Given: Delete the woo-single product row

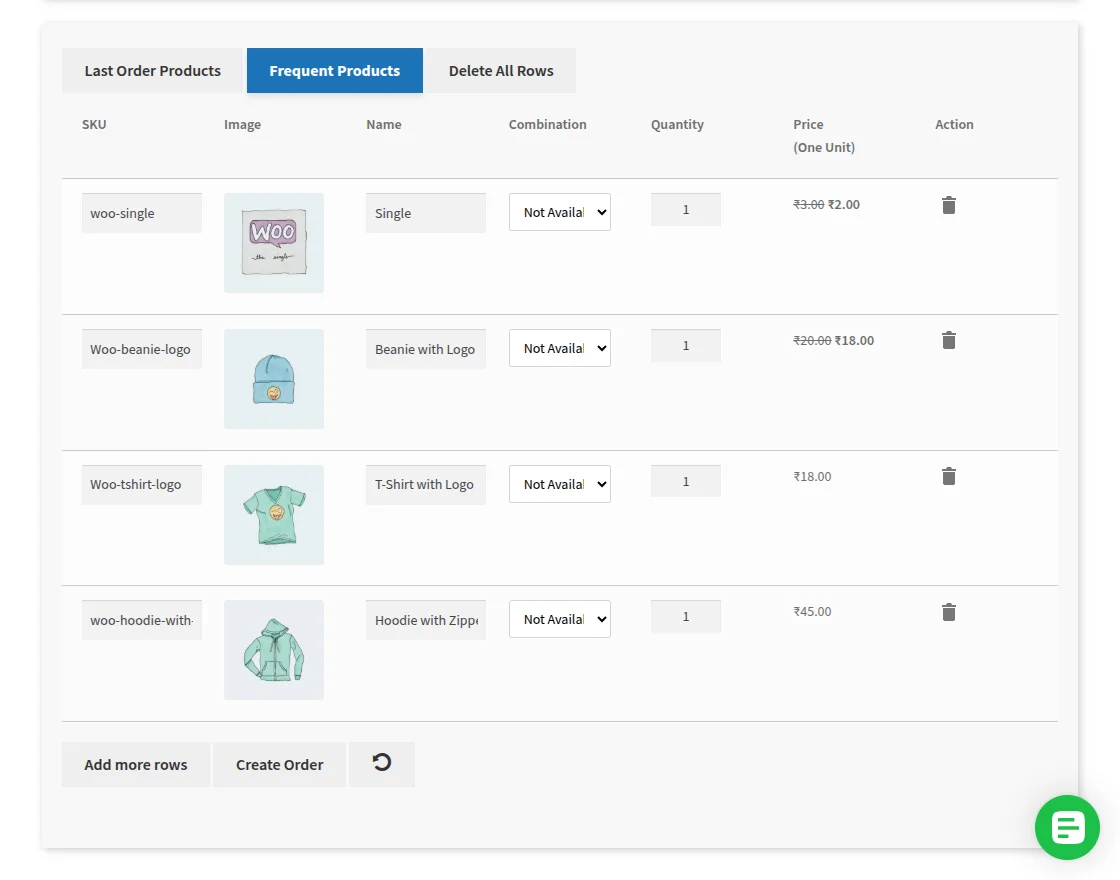Looking at the screenshot, I should pyautogui.click(x=948, y=205).
